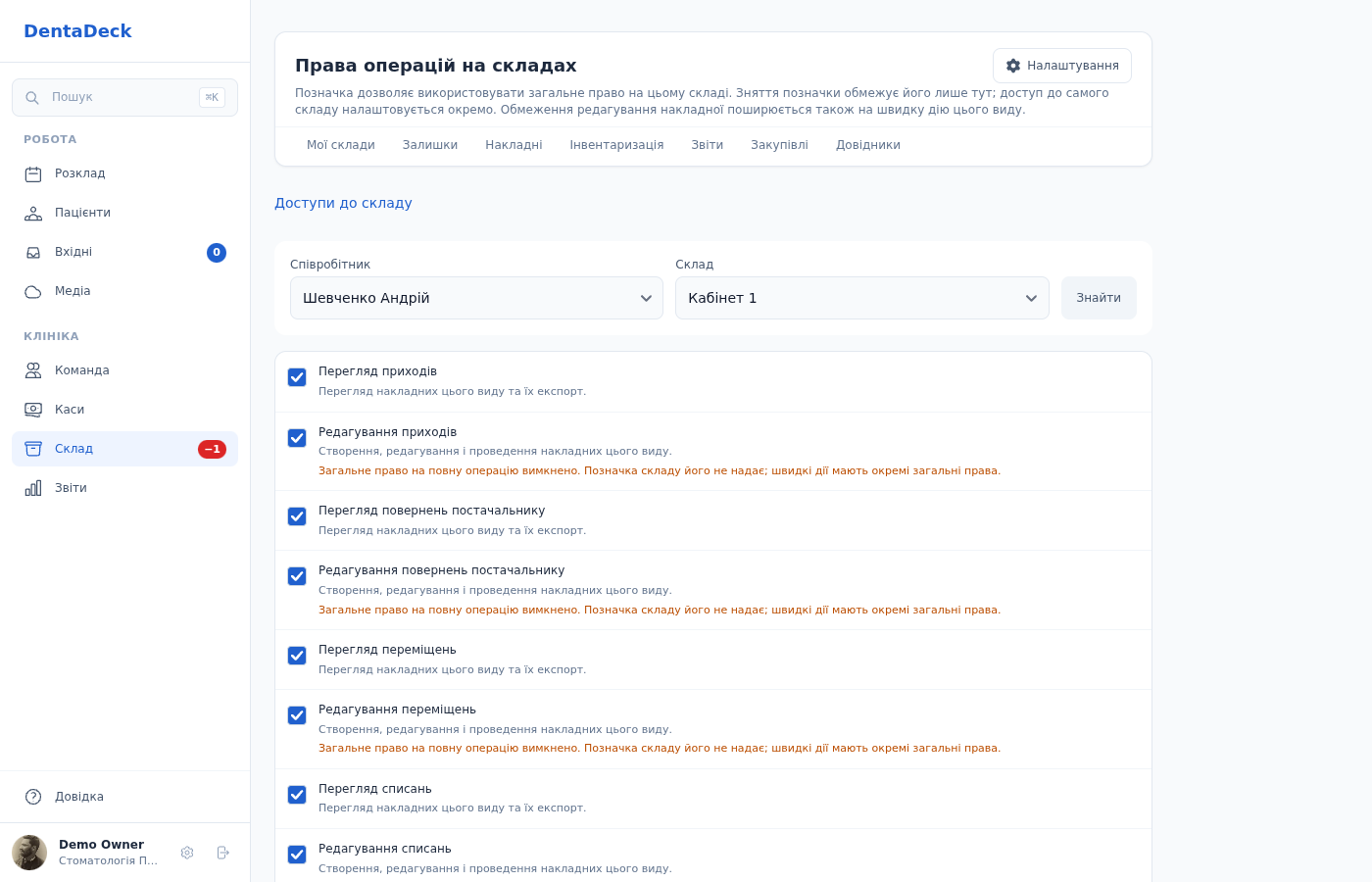Uncheck Перегляд приходів checkbox
The height and width of the screenshot is (882, 1372).
297,377
